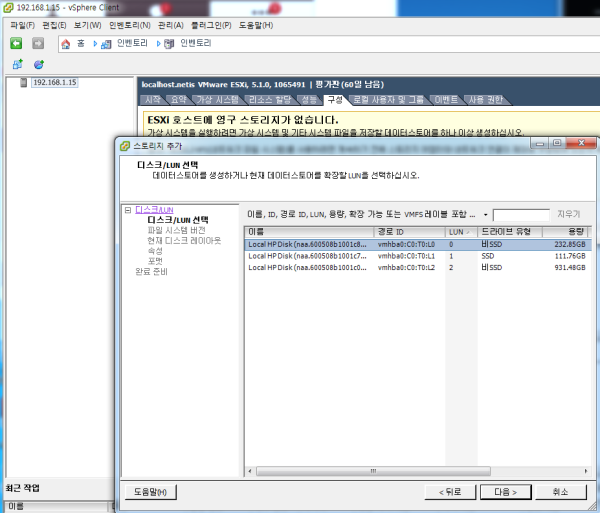Click the gray forward navigation arrow

pos(38,44)
